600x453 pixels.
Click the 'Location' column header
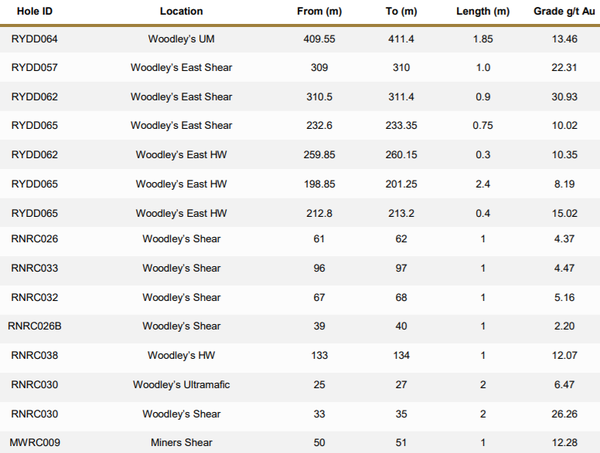[181, 11]
